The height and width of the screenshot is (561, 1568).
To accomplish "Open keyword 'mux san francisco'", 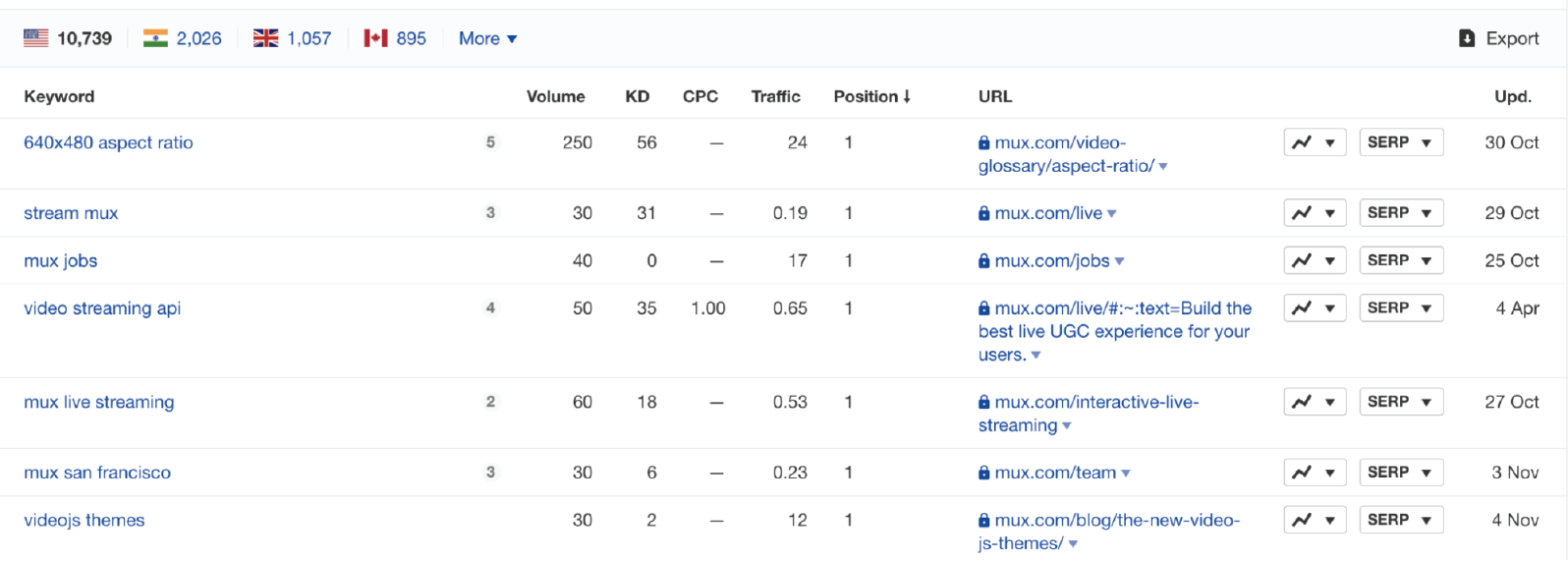I will [x=97, y=473].
